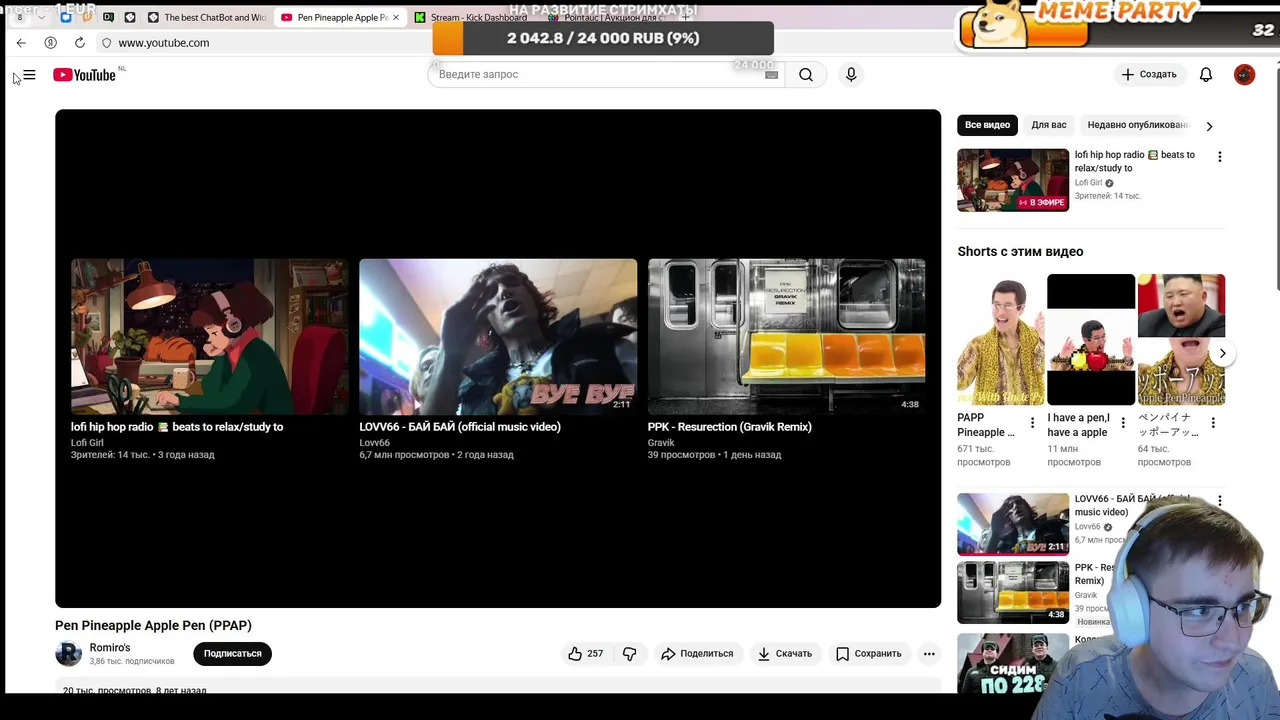Open 'I have a pen' short thumbnail
This screenshot has width=1280, height=720.
[1091, 339]
